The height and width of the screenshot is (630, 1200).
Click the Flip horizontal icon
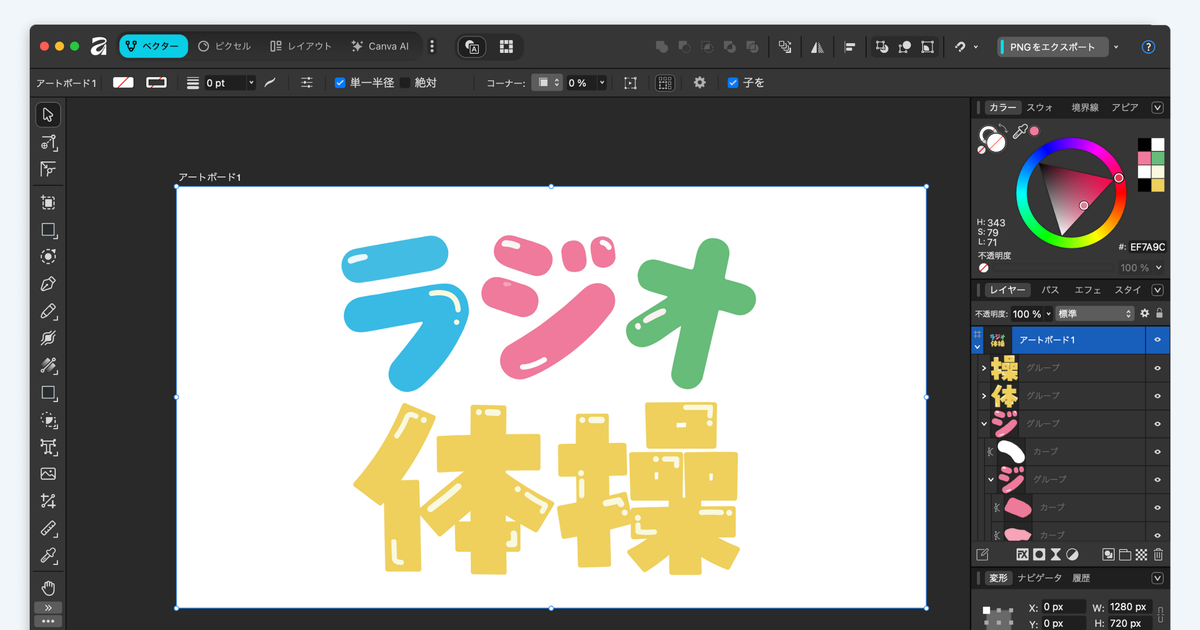pyautogui.click(x=818, y=47)
